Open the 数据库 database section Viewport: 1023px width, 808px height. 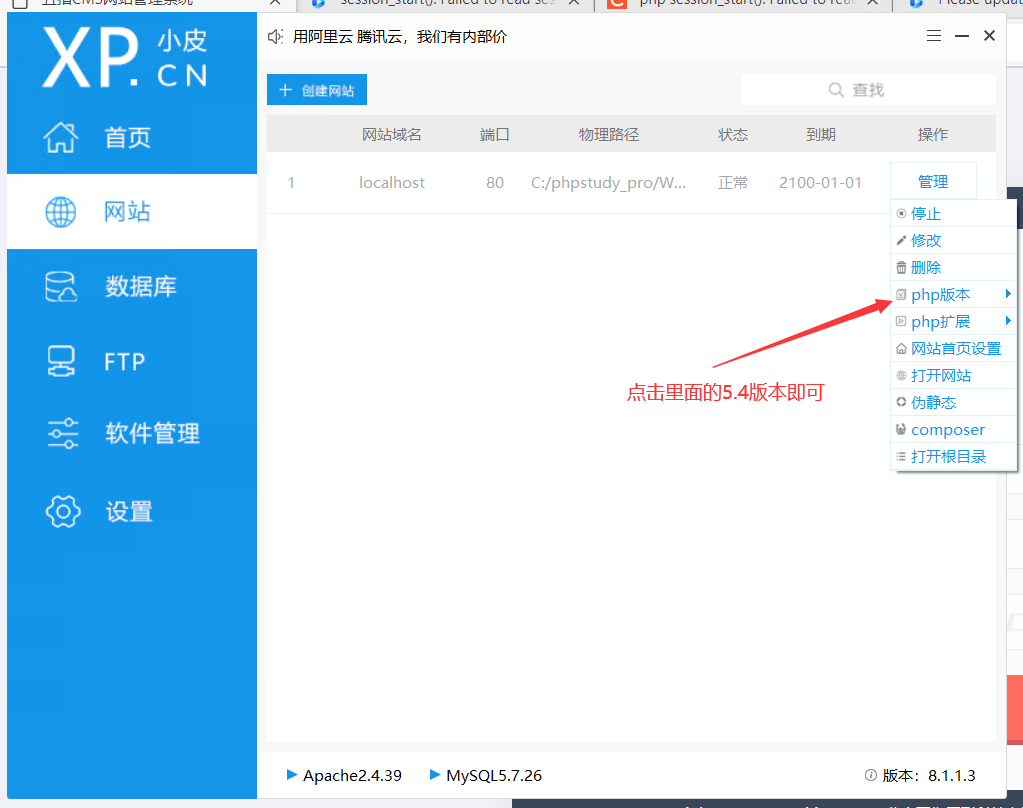tap(132, 287)
